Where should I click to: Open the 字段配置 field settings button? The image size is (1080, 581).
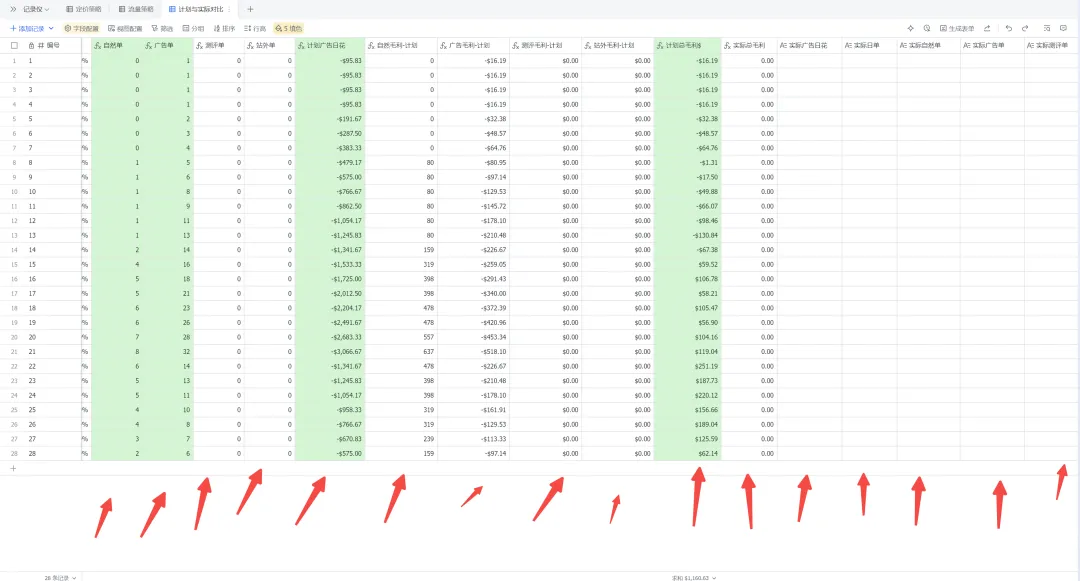[81, 28]
